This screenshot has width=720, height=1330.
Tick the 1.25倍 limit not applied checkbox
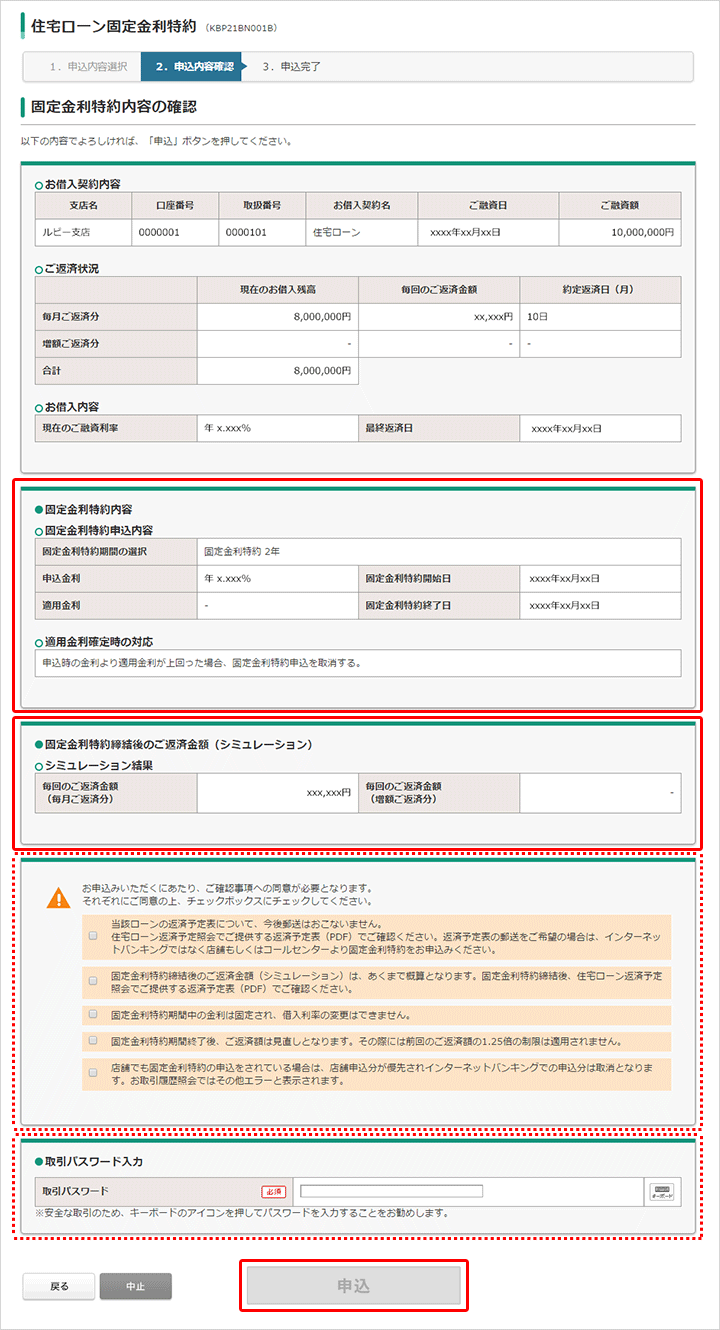93,1041
